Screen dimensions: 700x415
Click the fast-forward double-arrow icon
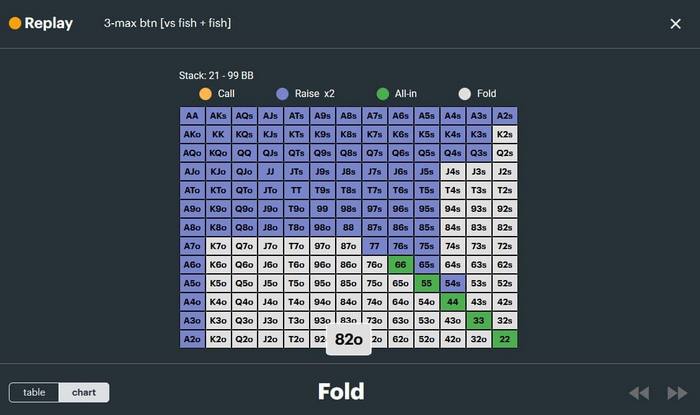[677, 393]
